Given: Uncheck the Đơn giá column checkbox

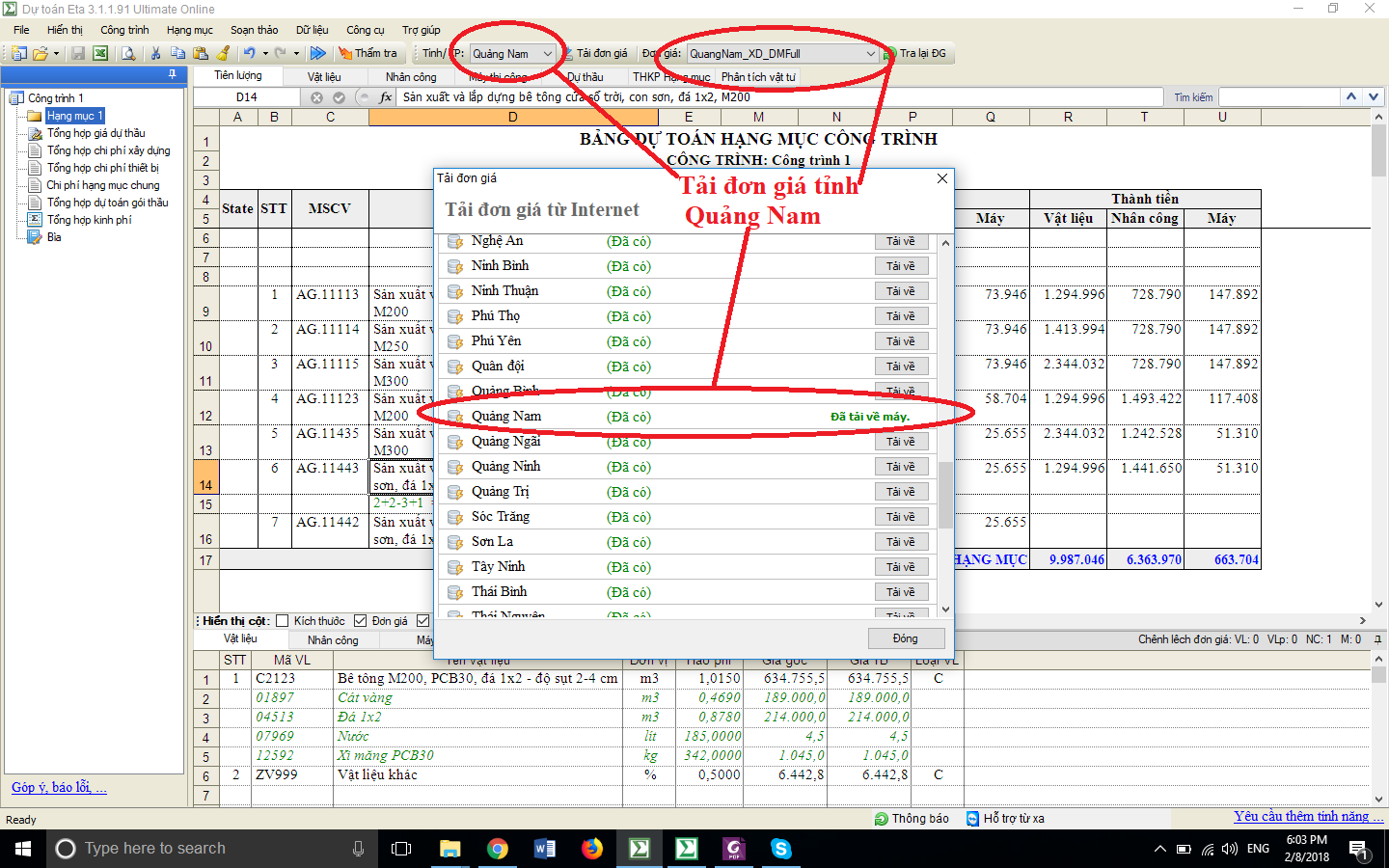Looking at the screenshot, I should pyautogui.click(x=361, y=621).
